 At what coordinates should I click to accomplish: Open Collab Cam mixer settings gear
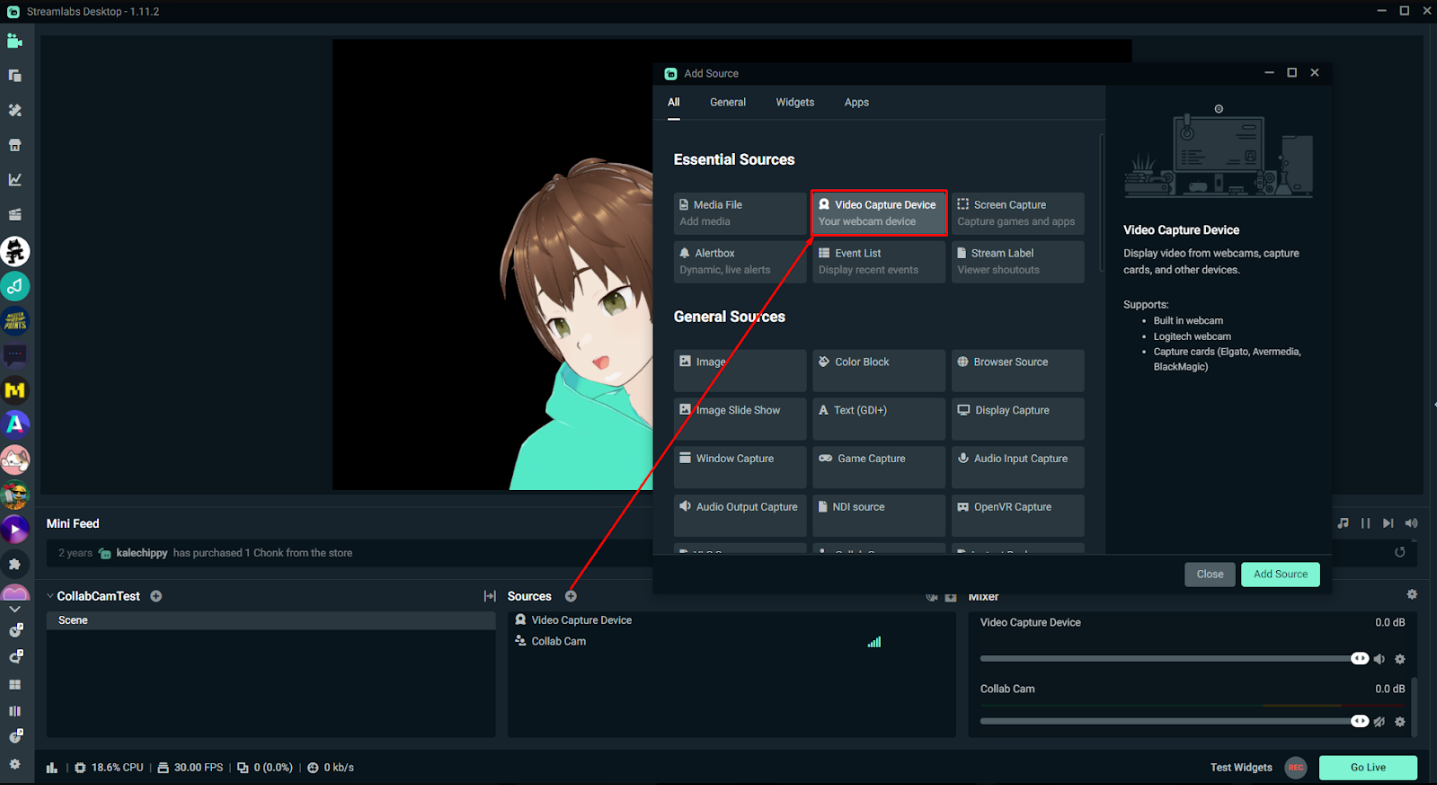pyautogui.click(x=1400, y=722)
